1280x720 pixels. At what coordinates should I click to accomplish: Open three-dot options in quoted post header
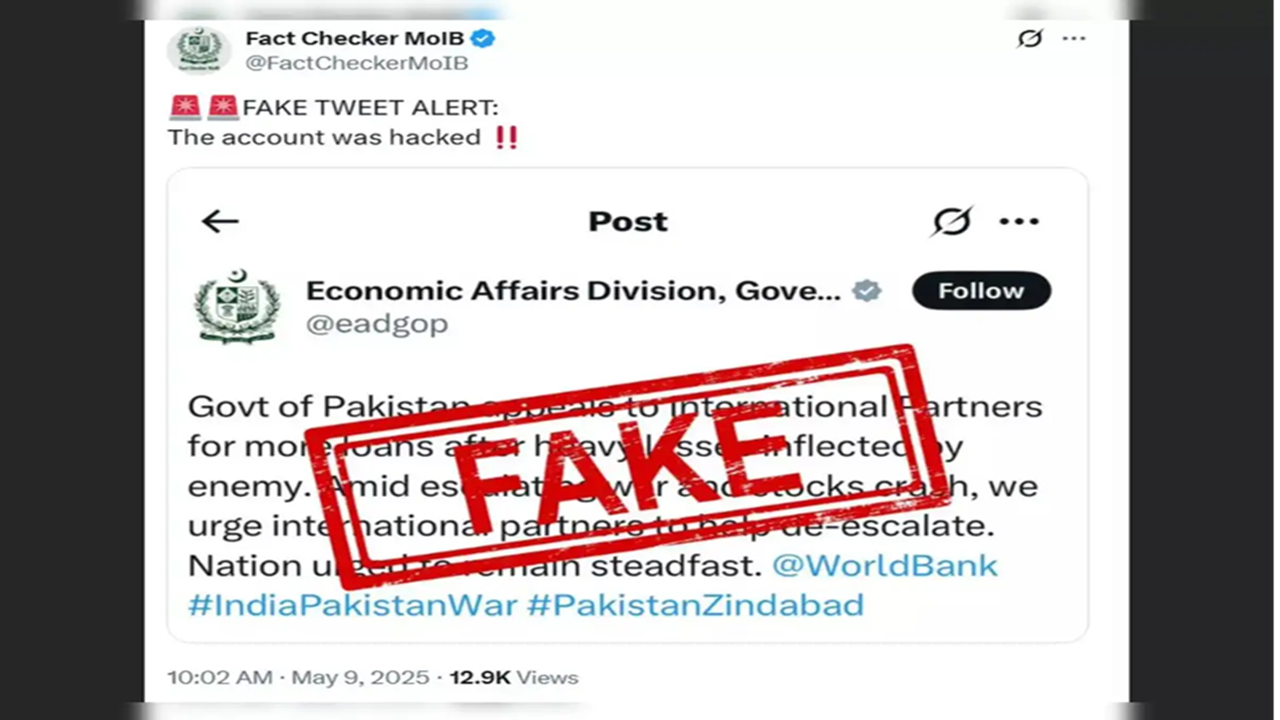coord(1019,221)
